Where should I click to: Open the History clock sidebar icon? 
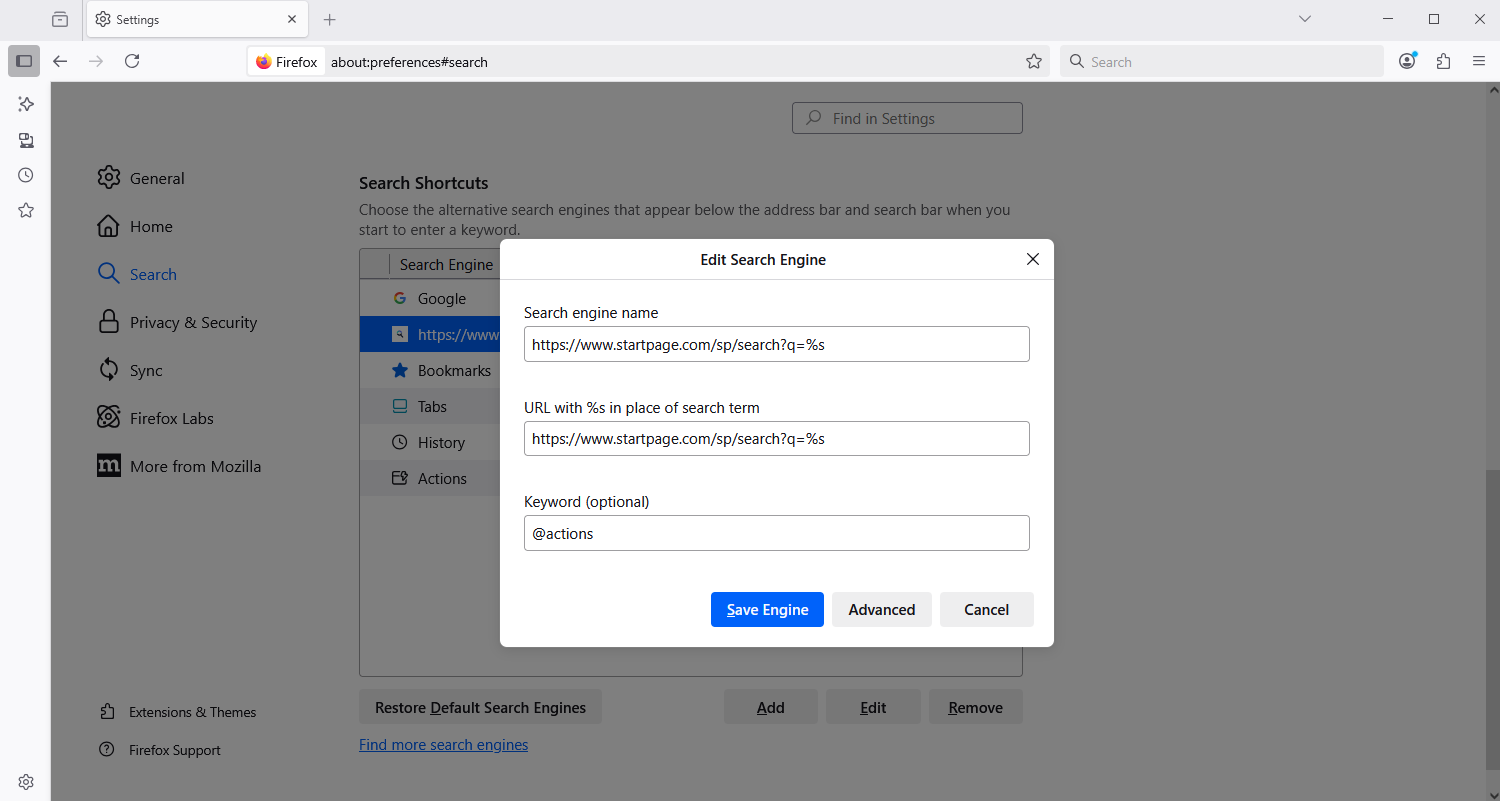26,175
